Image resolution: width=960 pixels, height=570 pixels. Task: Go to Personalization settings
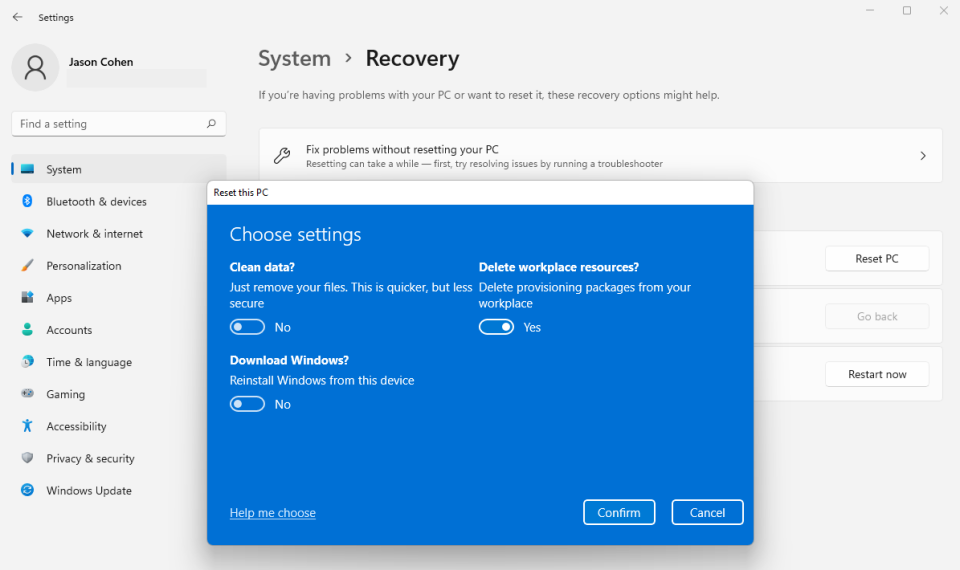84,266
